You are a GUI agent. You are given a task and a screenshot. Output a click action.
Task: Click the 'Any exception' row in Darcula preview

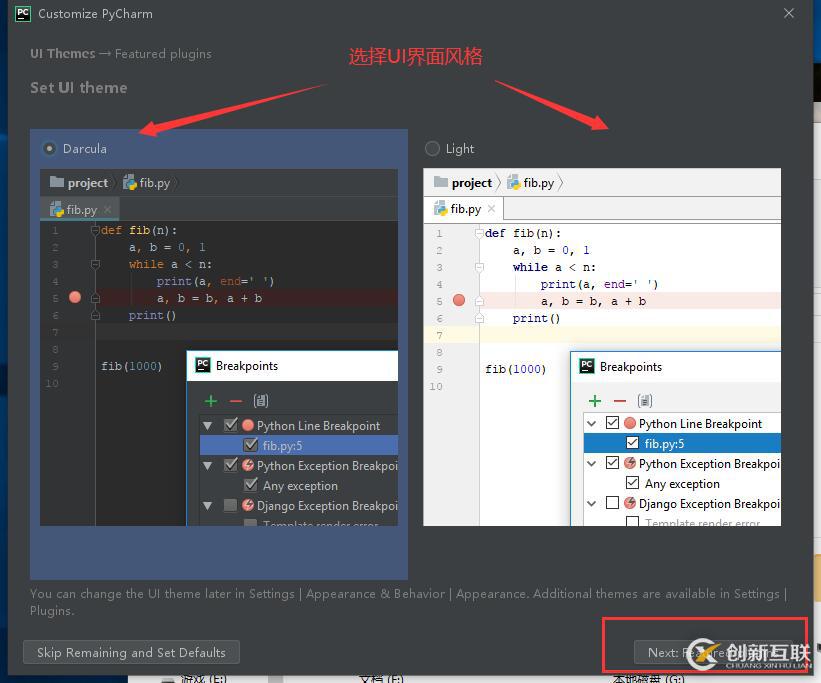pyautogui.click(x=299, y=486)
